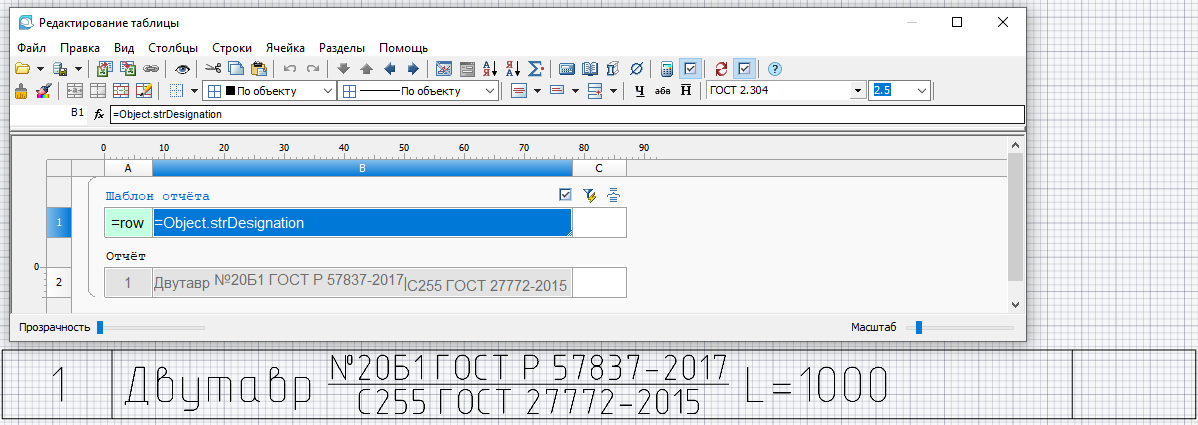Click the paste clipboard icon
The image size is (1198, 425).
[259, 69]
